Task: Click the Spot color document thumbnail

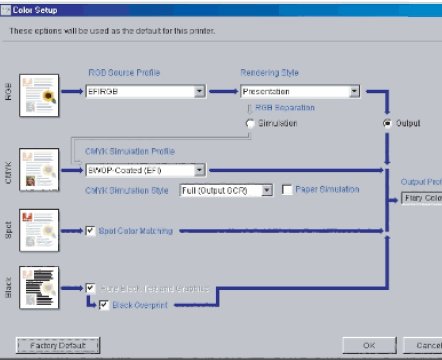Action: (39, 230)
